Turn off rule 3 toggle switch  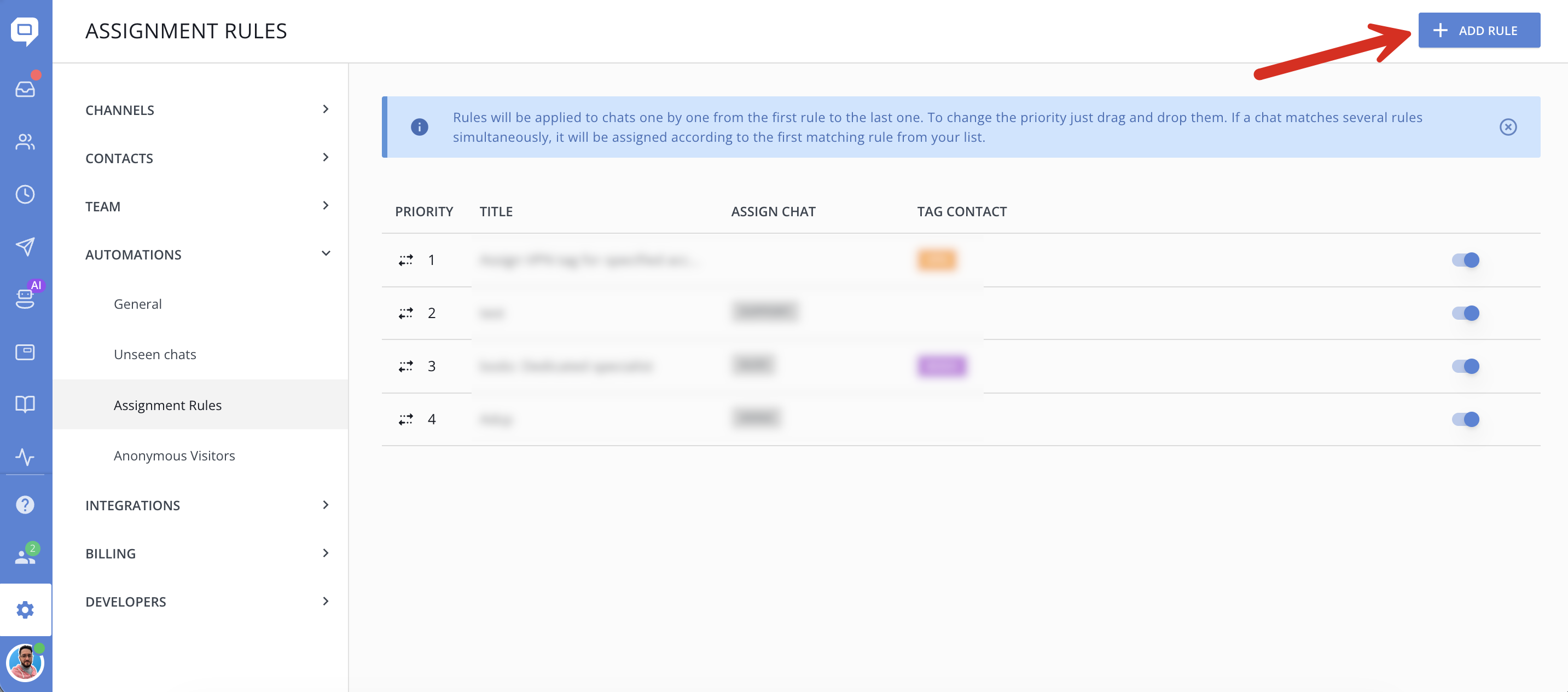[1465, 366]
